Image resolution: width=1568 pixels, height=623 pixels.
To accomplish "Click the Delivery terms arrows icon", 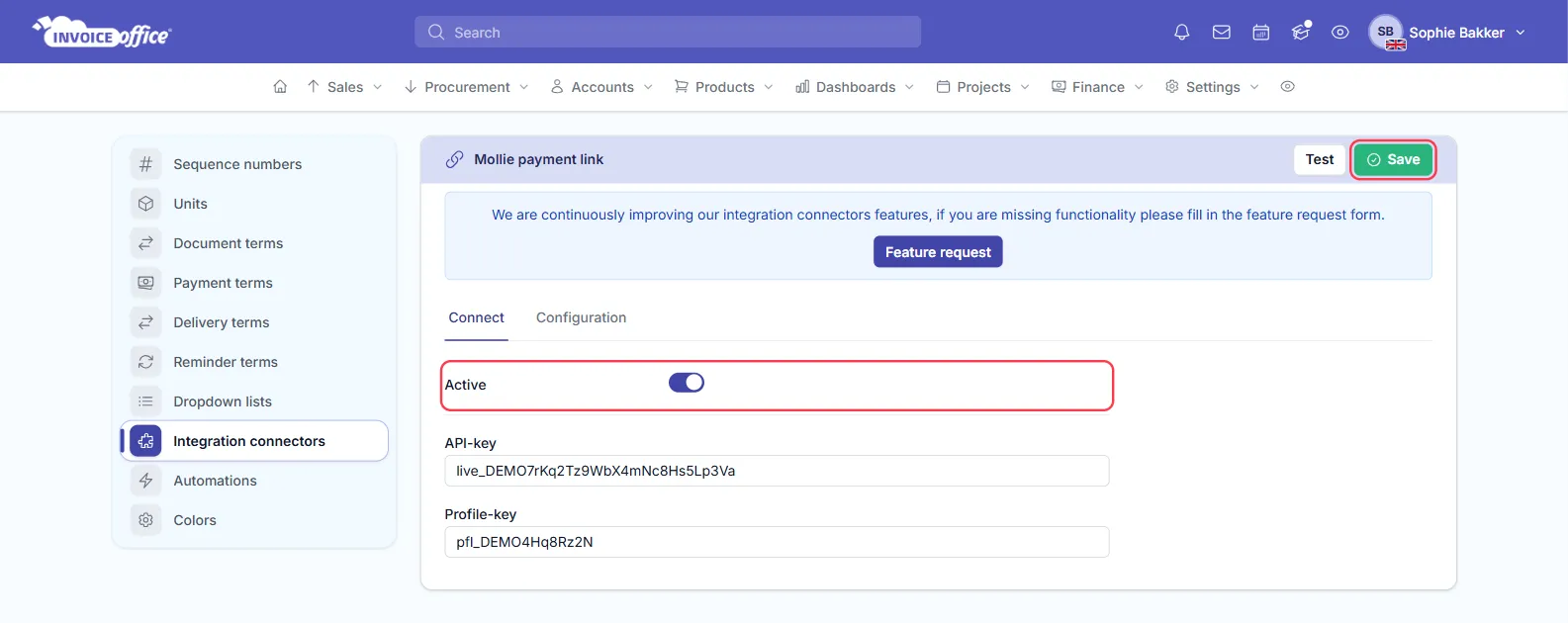I will coord(145,322).
